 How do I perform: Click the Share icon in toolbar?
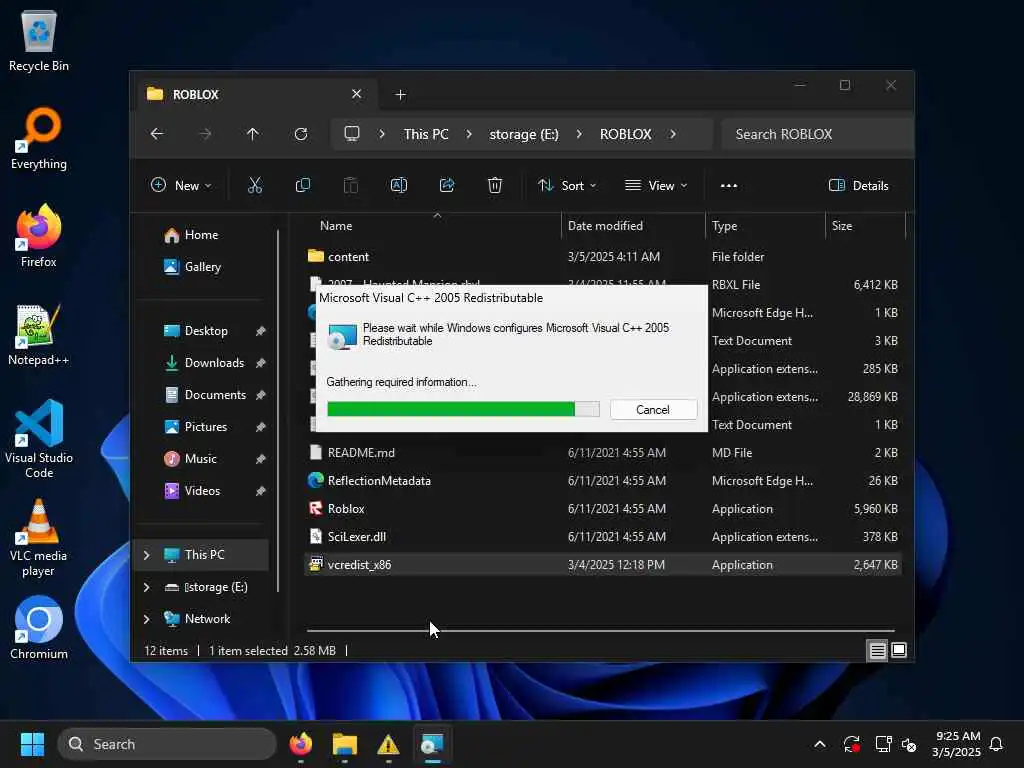[447, 185]
